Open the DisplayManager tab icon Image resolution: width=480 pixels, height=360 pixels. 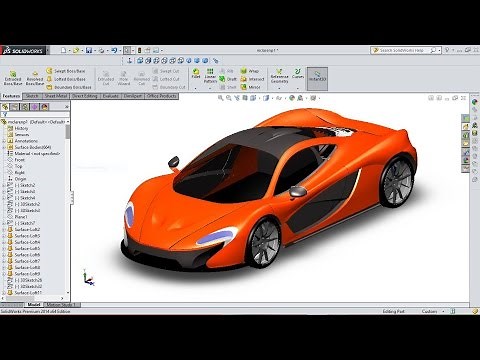point(45,107)
